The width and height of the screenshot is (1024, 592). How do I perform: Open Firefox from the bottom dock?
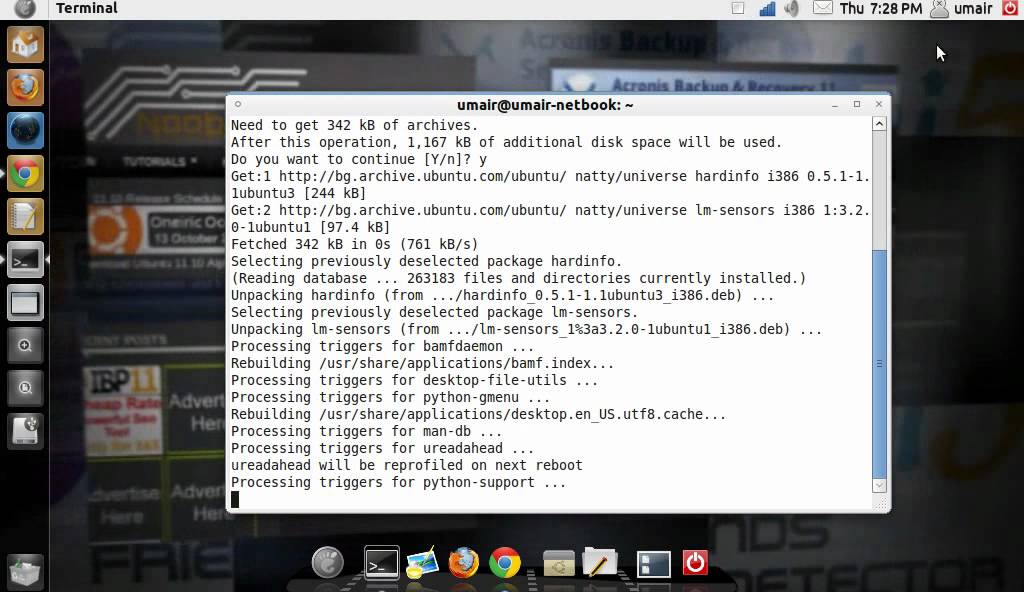pos(464,562)
